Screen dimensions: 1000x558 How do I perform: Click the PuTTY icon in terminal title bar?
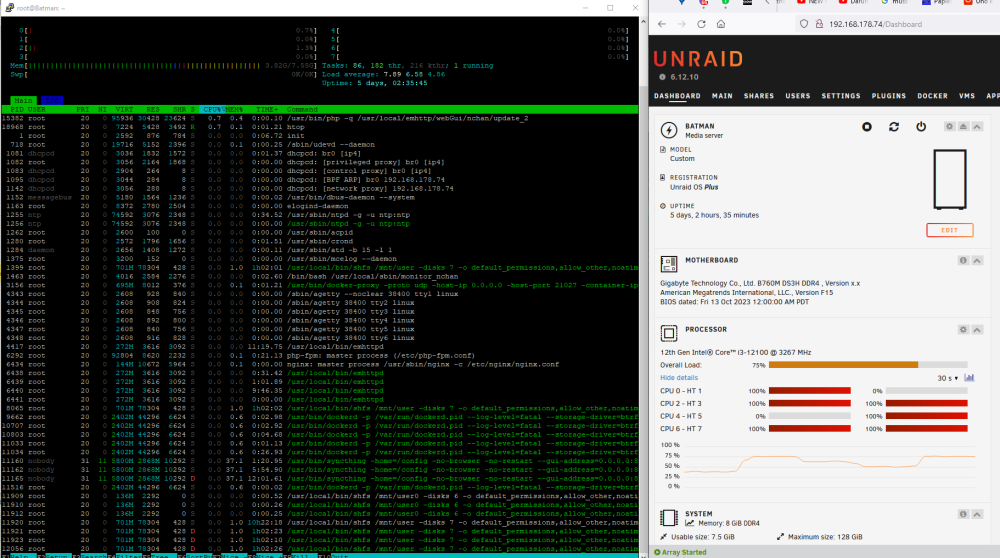9,8
